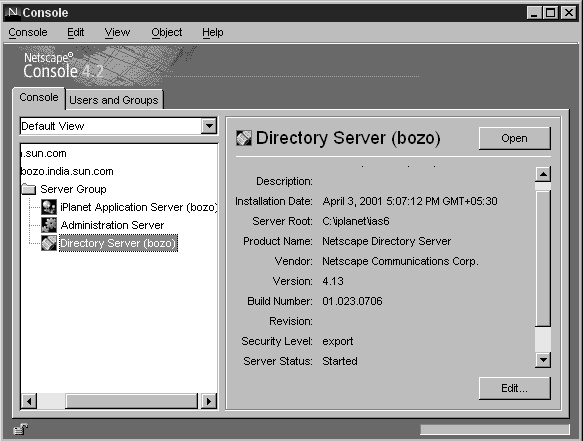The height and width of the screenshot is (441, 583).
Task: Click the Revision label
Action: pyautogui.click(x=291, y=321)
